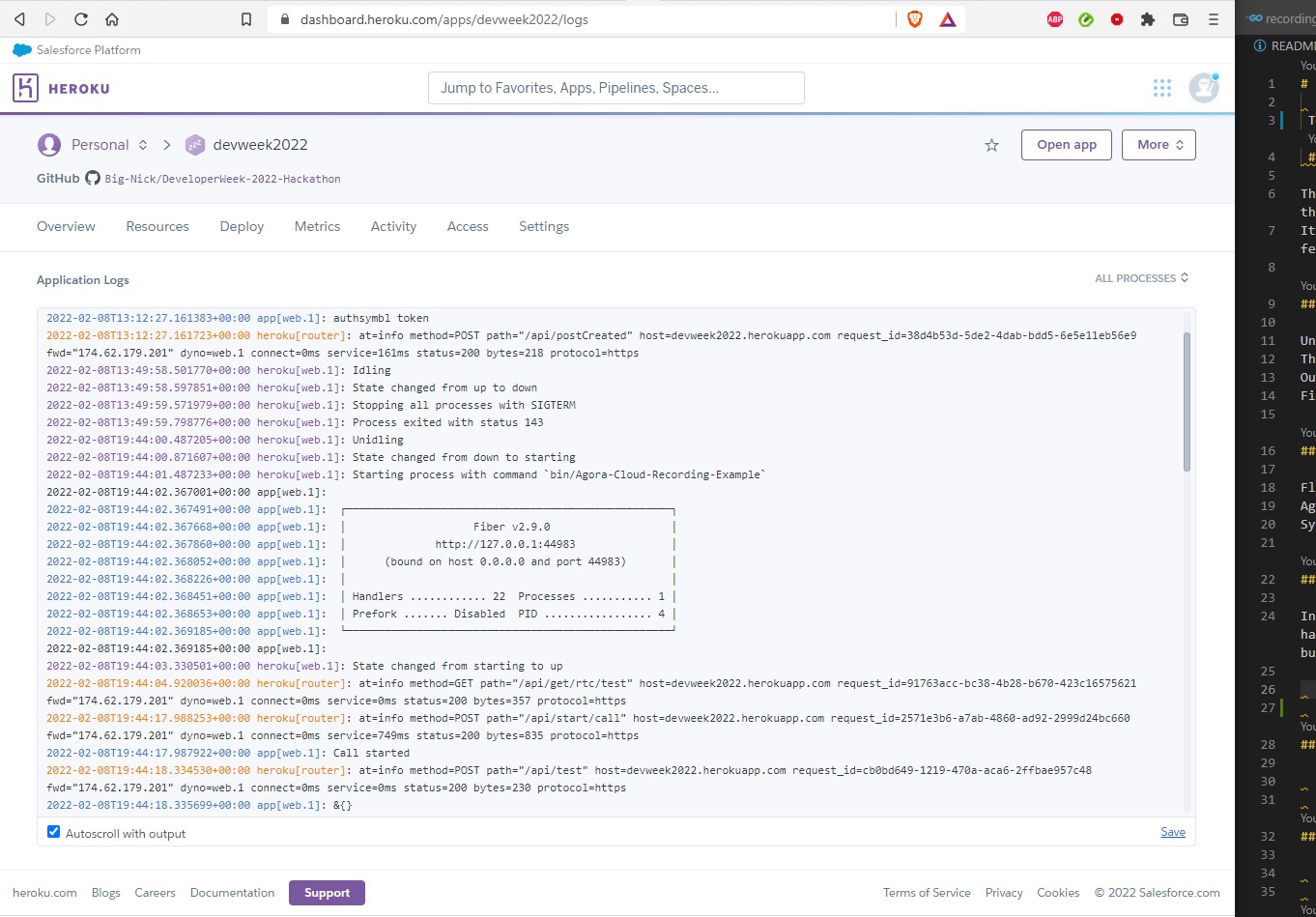
Task: Open the ABP adblock extension
Action: pos(1055,19)
